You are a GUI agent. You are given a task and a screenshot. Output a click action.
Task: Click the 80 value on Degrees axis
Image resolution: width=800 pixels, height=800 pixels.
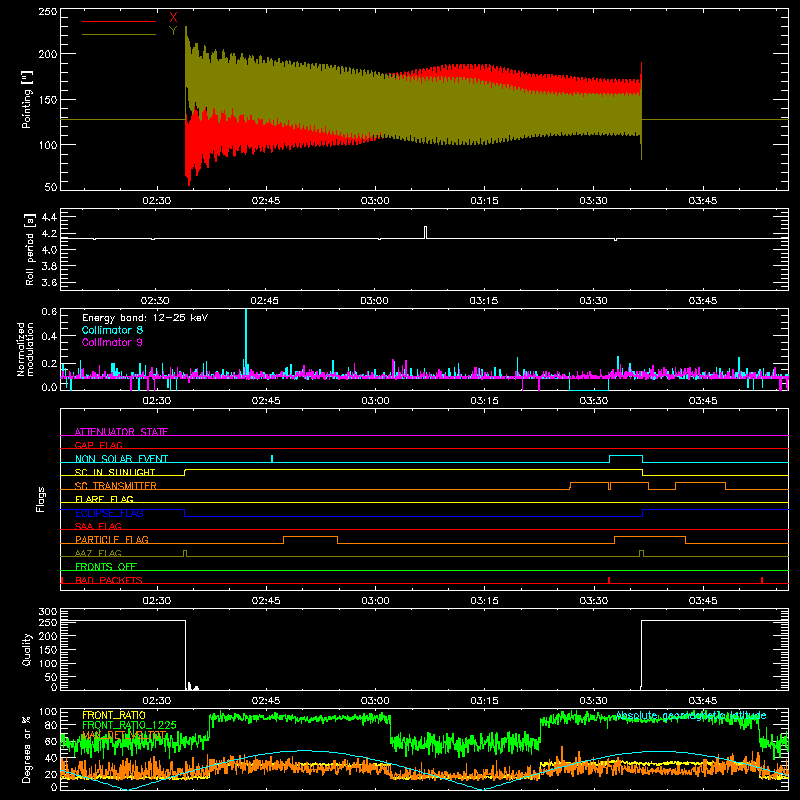click(52, 725)
